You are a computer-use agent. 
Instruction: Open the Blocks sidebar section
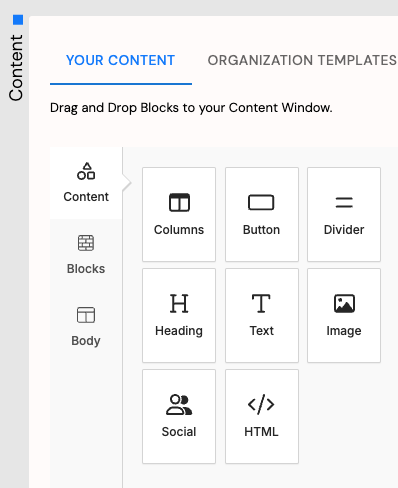click(x=86, y=255)
